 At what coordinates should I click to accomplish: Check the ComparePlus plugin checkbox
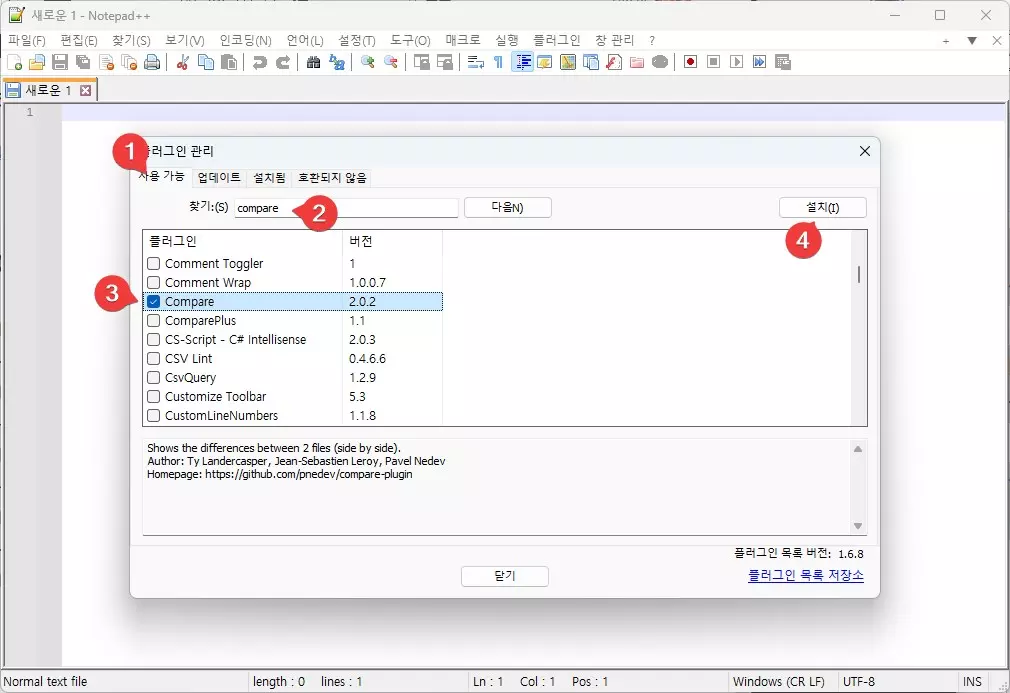click(153, 320)
